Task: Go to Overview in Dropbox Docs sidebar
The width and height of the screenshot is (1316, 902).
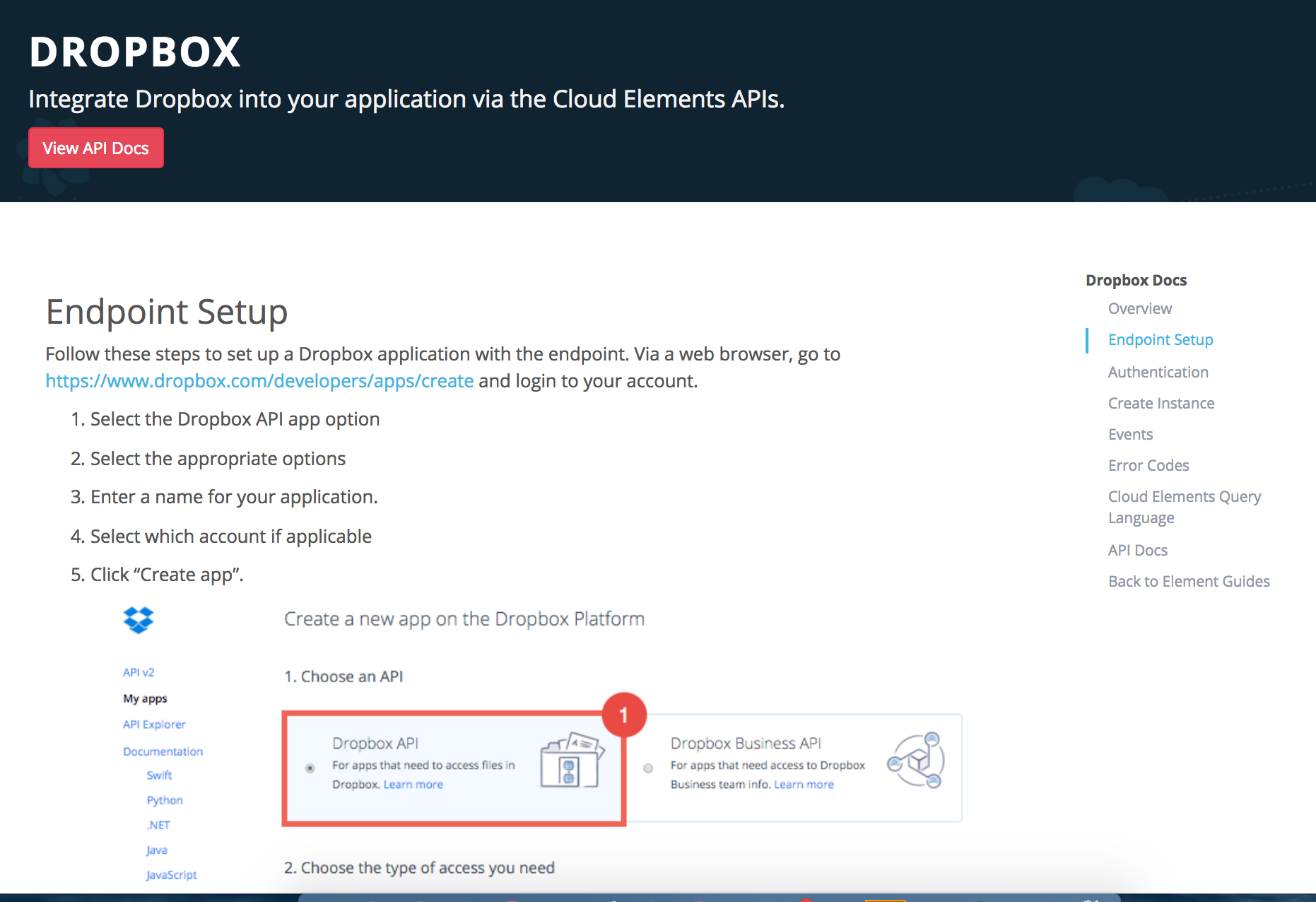Action: tap(1139, 309)
